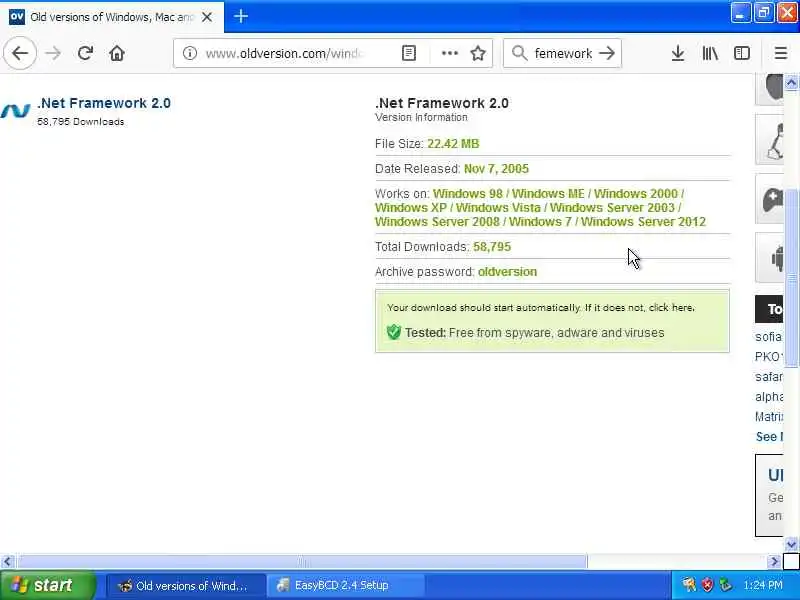Click the taskbar clock showing 1:24 PM
The height and width of the screenshot is (600, 800).
[763, 585]
